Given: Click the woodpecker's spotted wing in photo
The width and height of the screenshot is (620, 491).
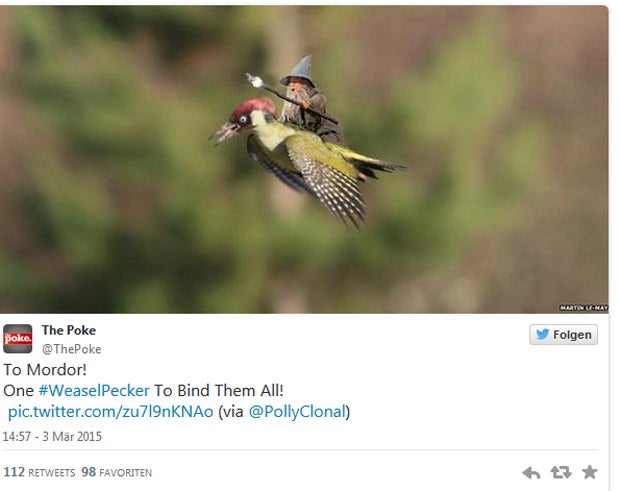Looking at the screenshot, I should tap(330, 184).
